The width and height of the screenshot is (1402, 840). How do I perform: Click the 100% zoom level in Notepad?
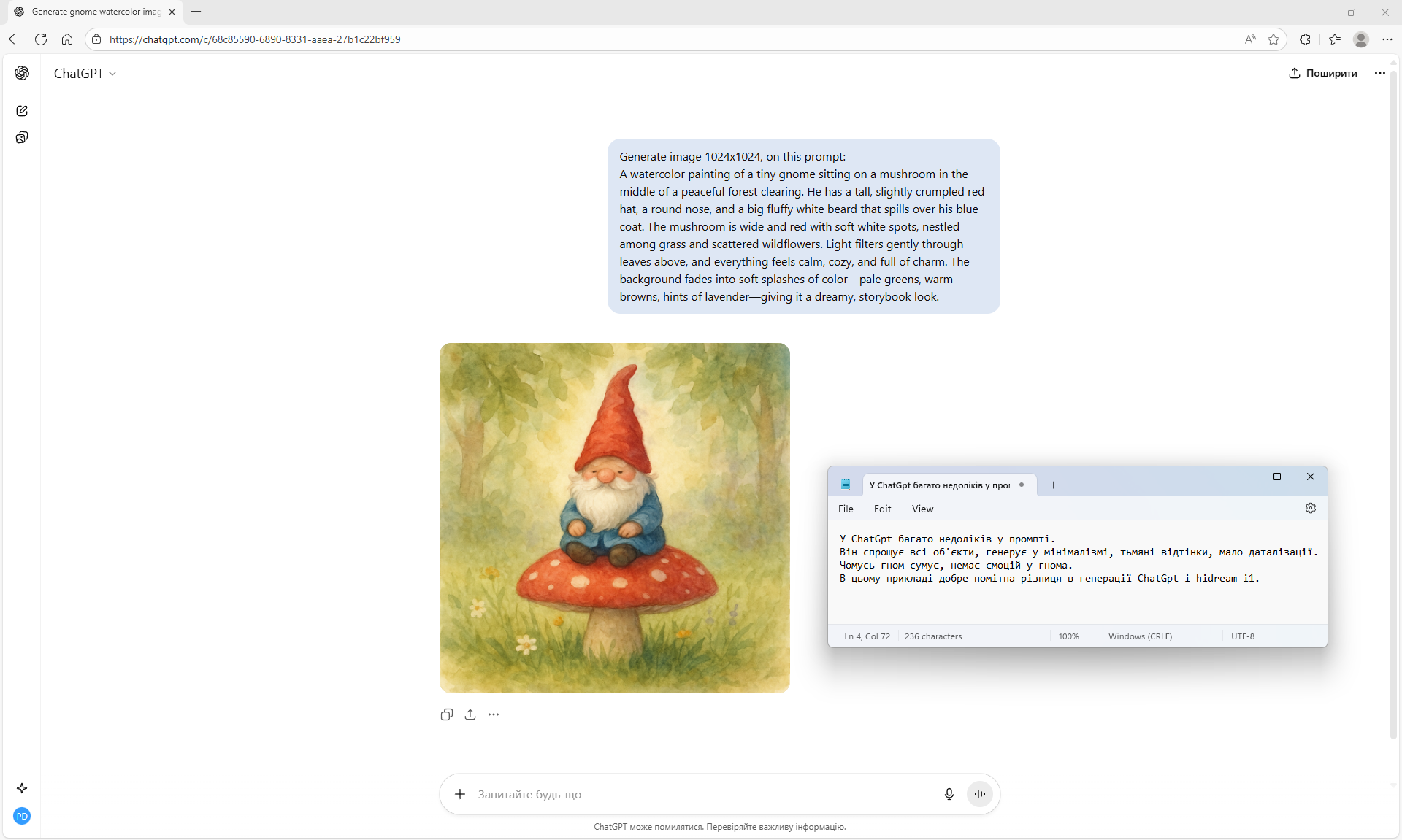1068,636
